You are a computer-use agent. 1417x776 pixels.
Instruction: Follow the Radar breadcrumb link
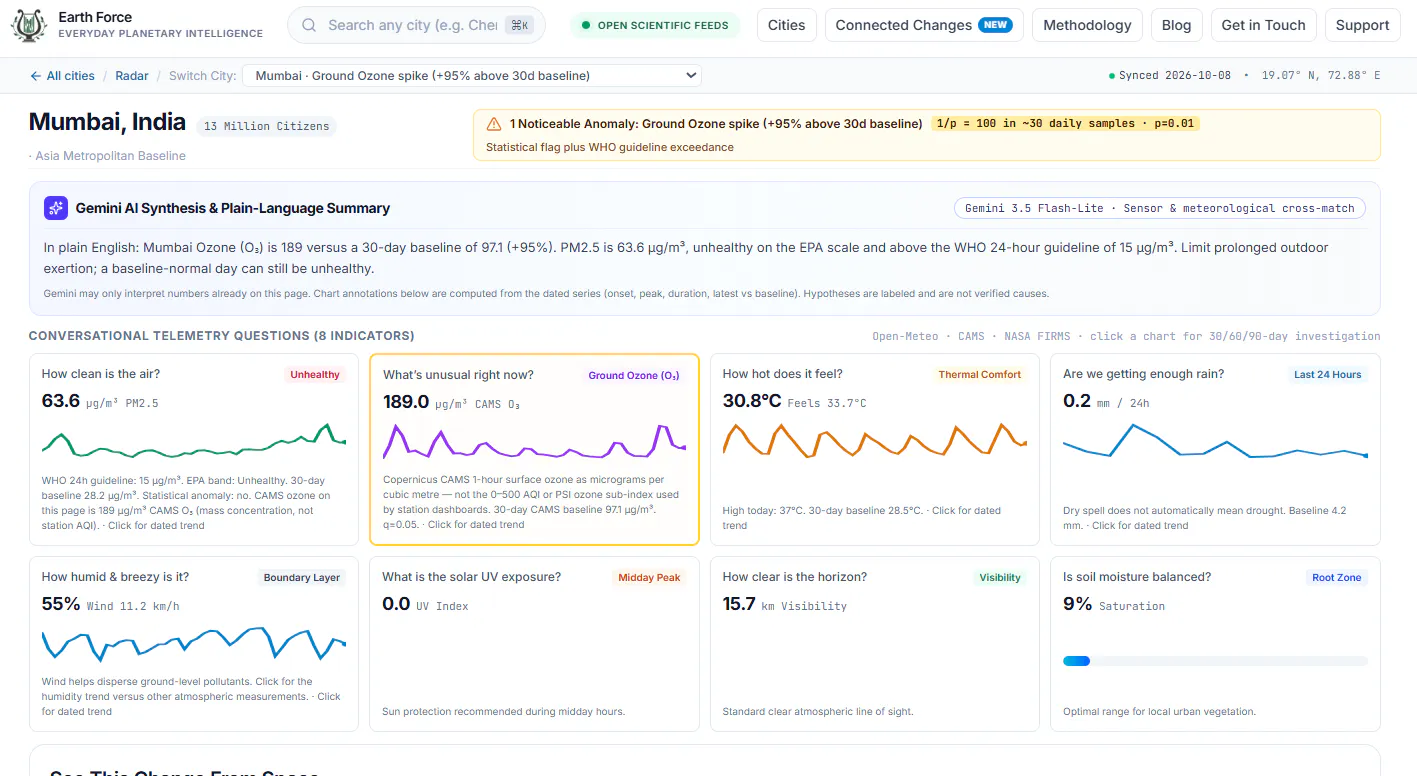(132, 76)
